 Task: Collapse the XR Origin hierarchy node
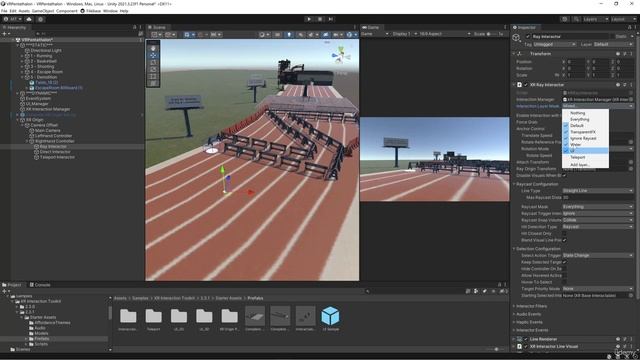(x=18, y=120)
